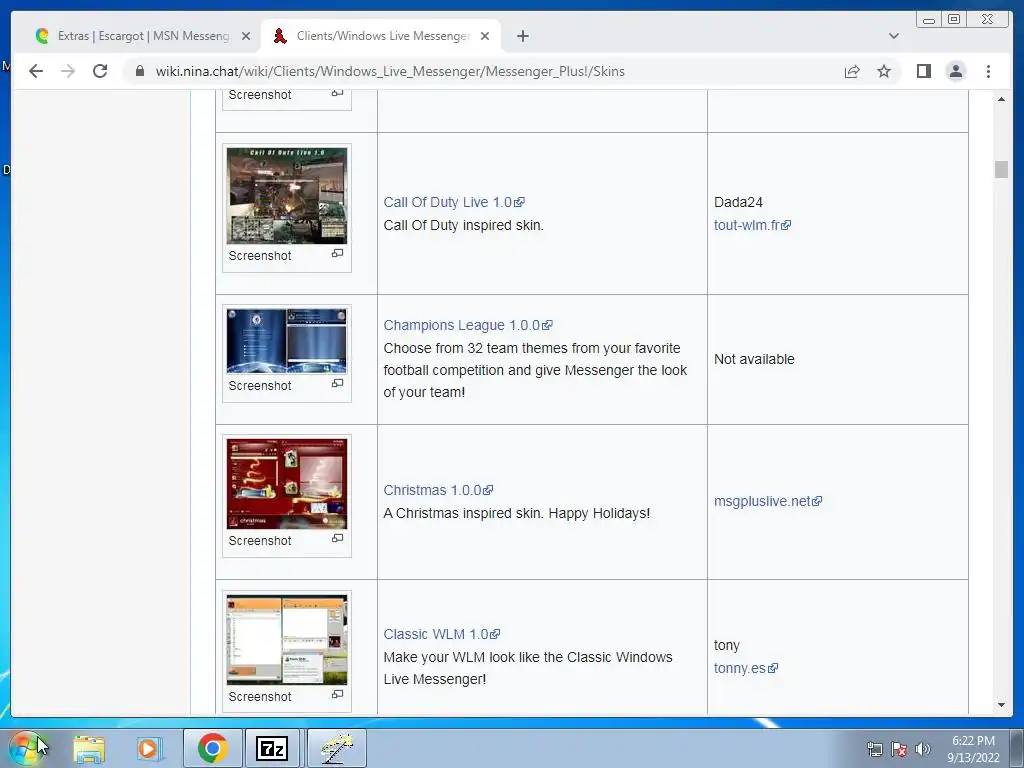
Task: Close the Clients/Windows Live Messenger tab
Action: pos(485,36)
